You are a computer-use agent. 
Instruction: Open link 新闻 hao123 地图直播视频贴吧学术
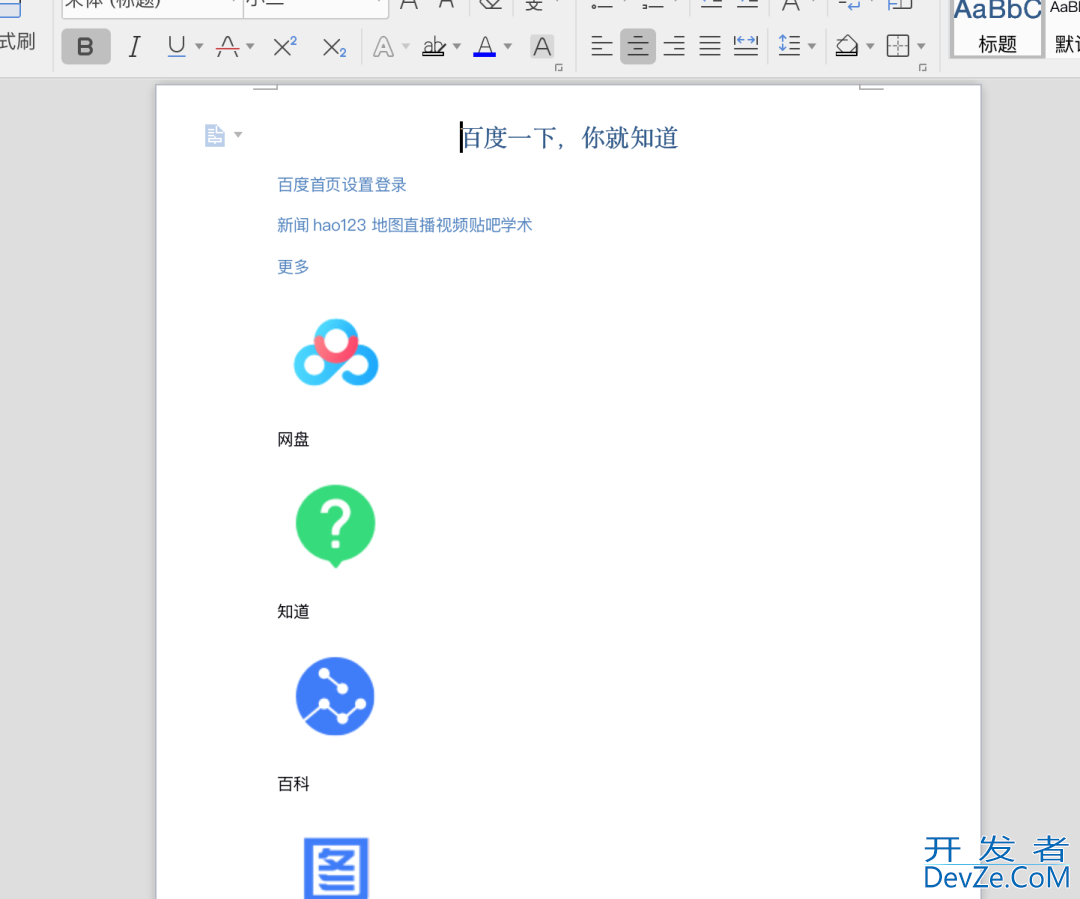pyautogui.click(x=404, y=225)
